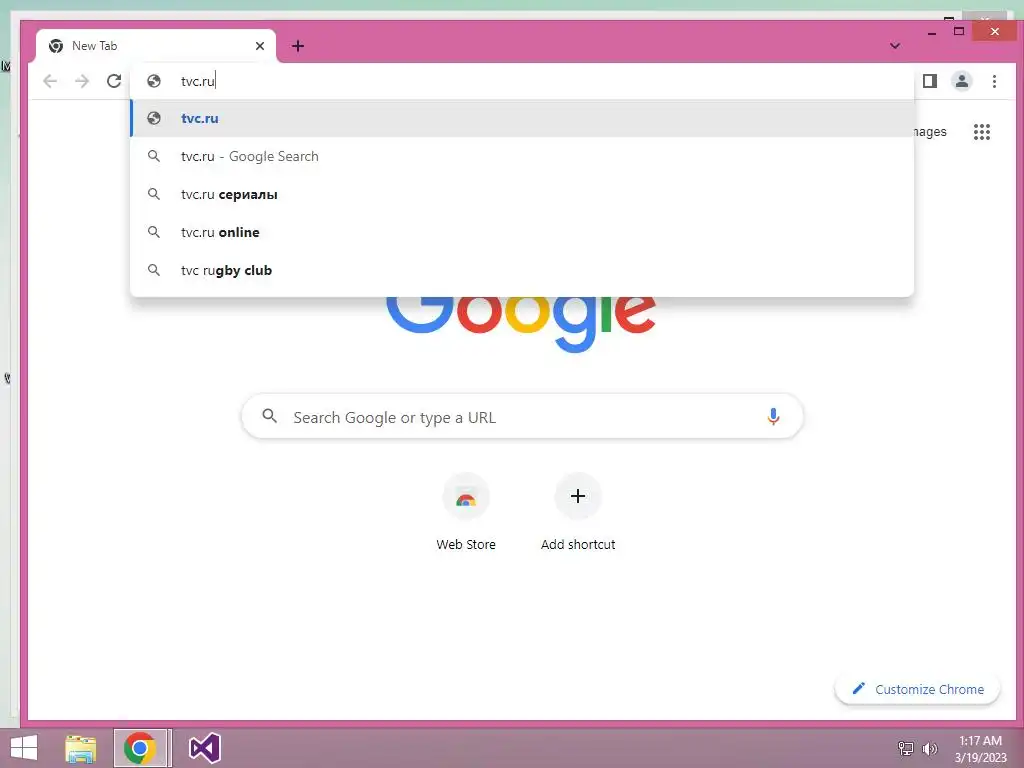Click Add shortcut tile
Image resolution: width=1024 pixels, height=768 pixels.
click(578, 513)
